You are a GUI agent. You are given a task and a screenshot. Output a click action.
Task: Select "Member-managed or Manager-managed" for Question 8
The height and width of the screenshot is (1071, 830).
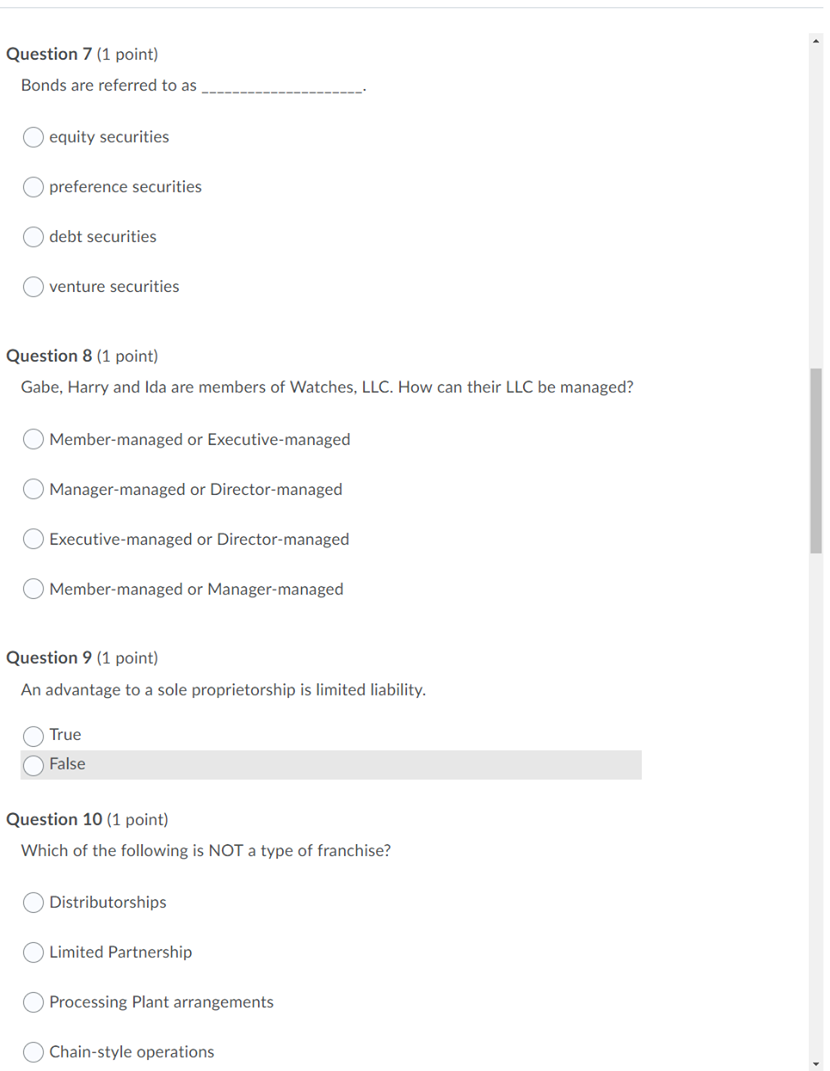pos(32,588)
